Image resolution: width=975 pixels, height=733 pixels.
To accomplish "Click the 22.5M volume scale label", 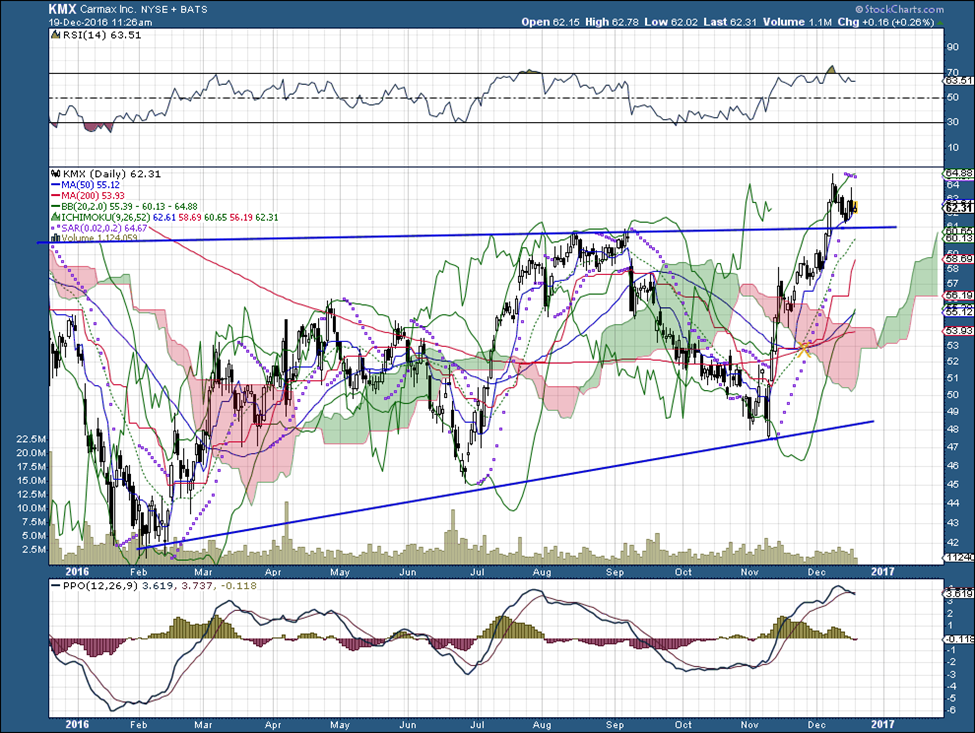I will point(32,439).
